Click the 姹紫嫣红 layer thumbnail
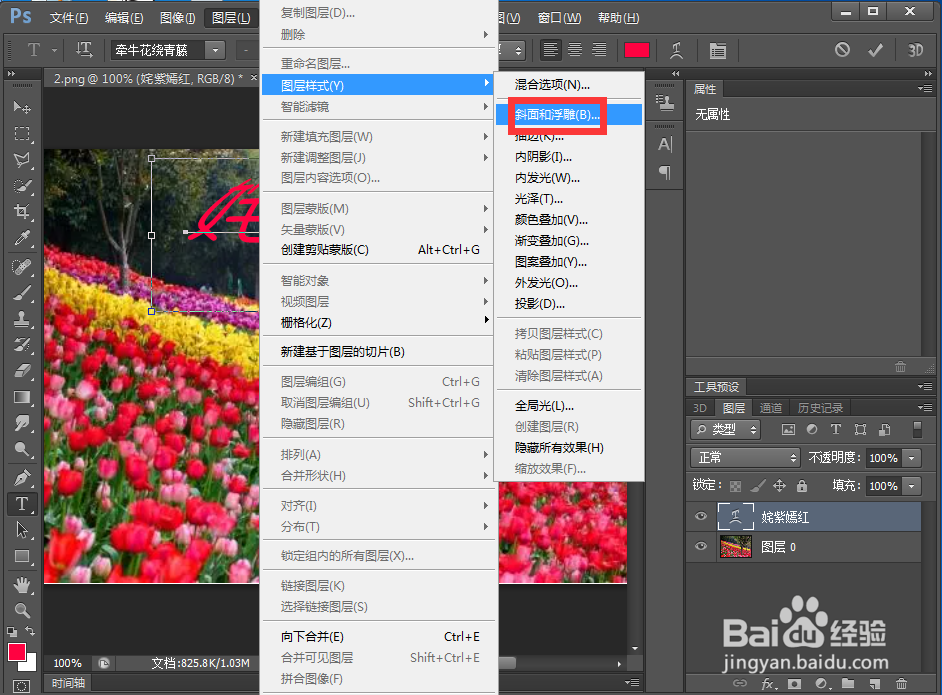The image size is (942, 695). coord(735,517)
